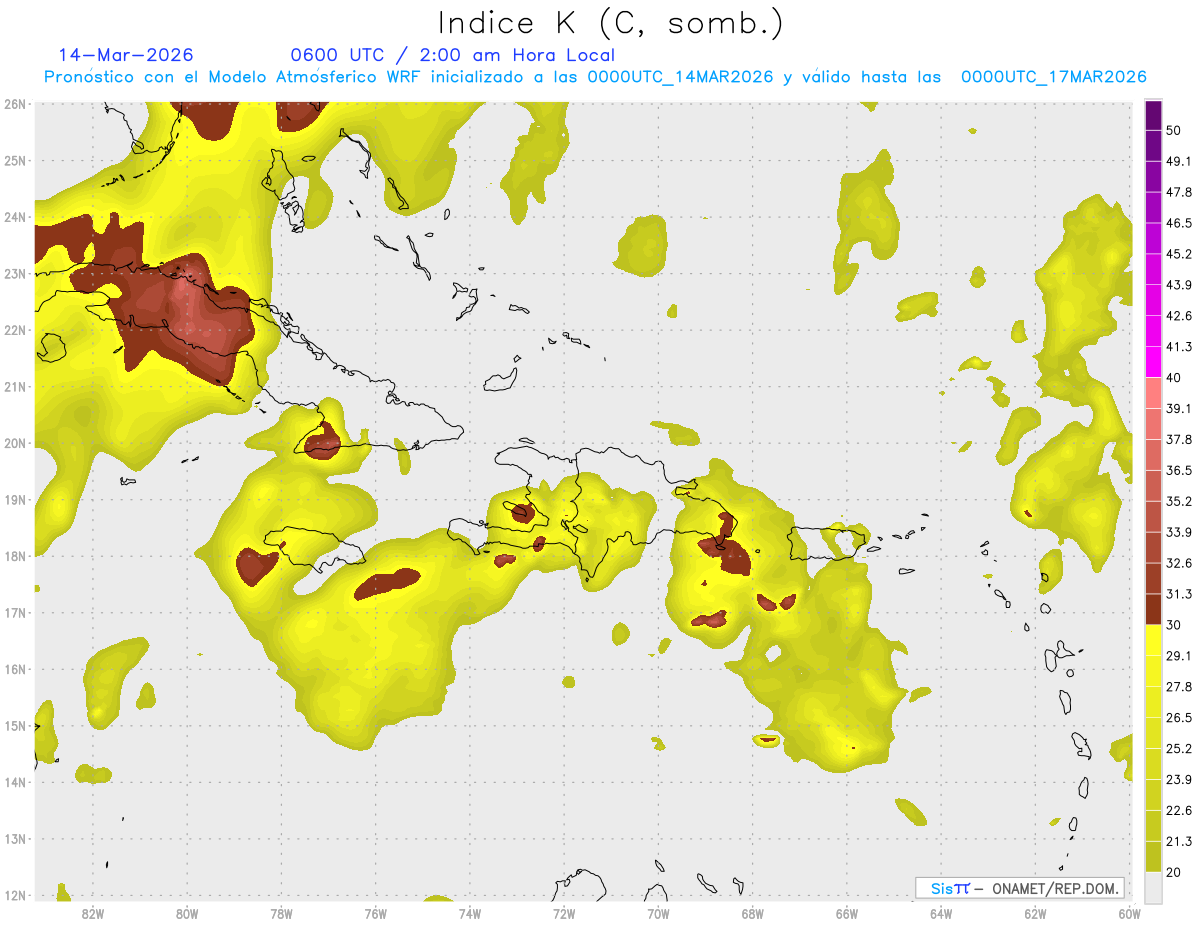The image size is (1200, 927).
Task: Click the "17N" latitude label
Action: [15, 612]
